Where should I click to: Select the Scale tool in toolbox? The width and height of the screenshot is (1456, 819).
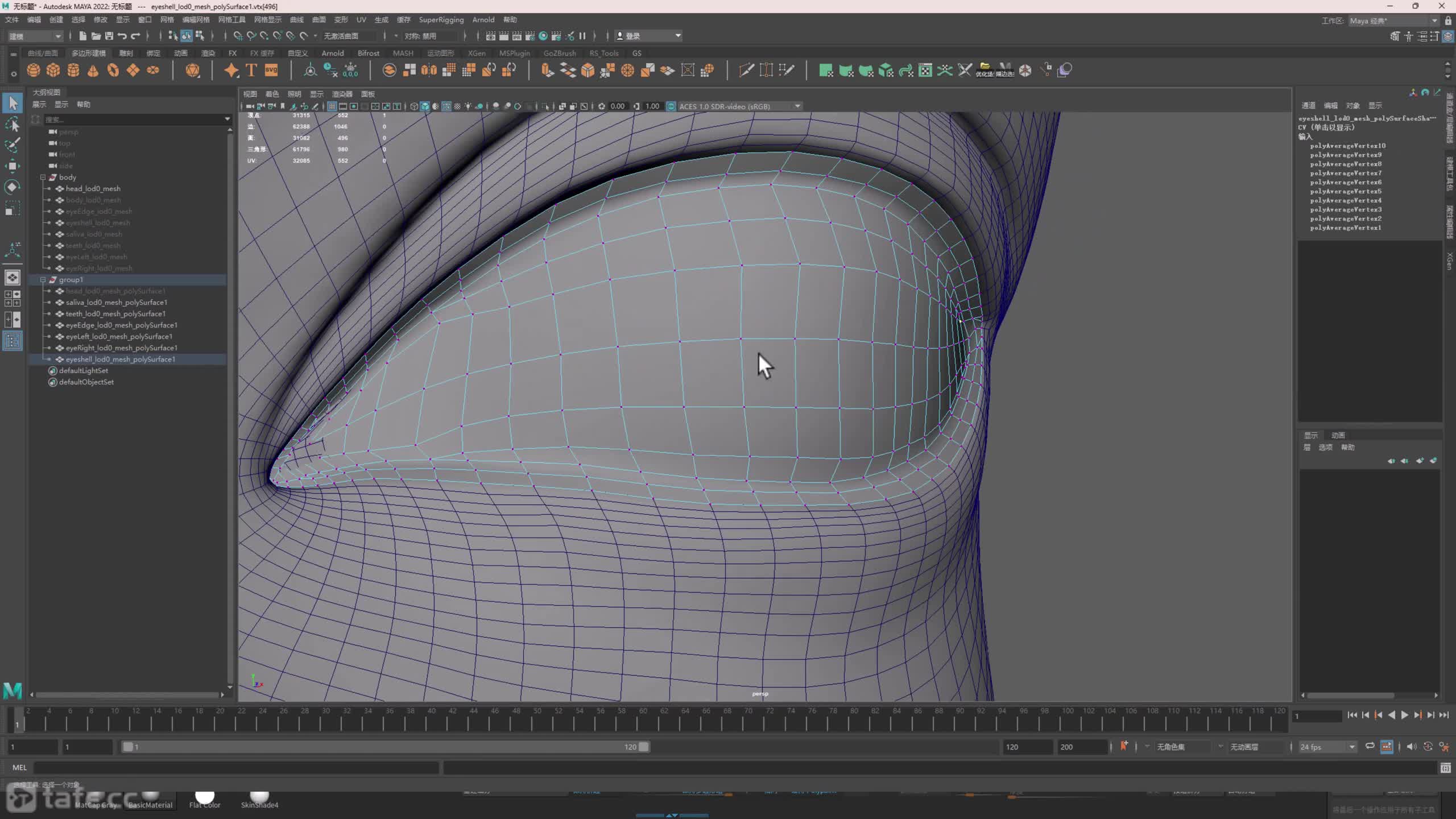[13, 208]
